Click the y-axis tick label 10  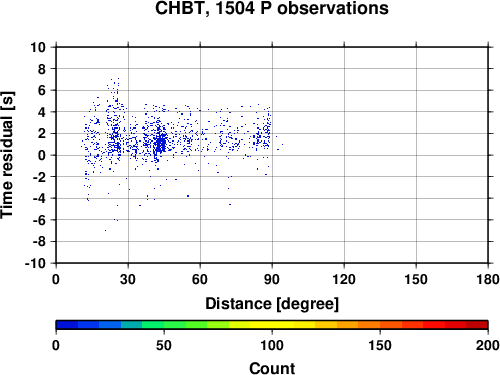coord(38,47)
